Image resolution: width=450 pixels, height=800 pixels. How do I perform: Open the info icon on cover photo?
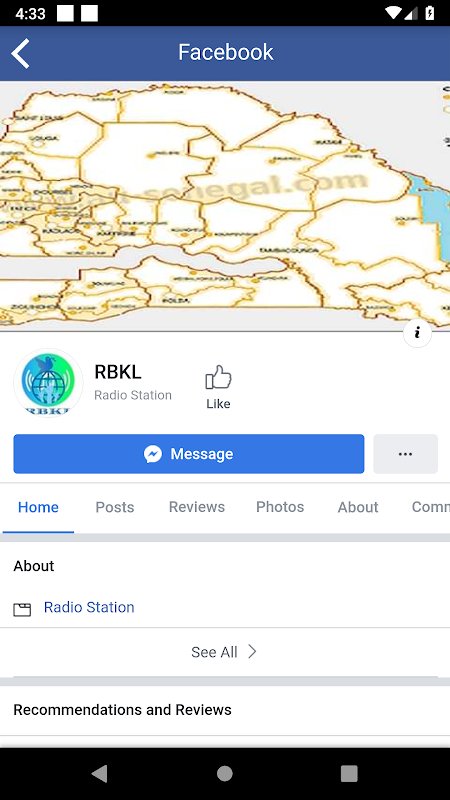pyautogui.click(x=417, y=333)
